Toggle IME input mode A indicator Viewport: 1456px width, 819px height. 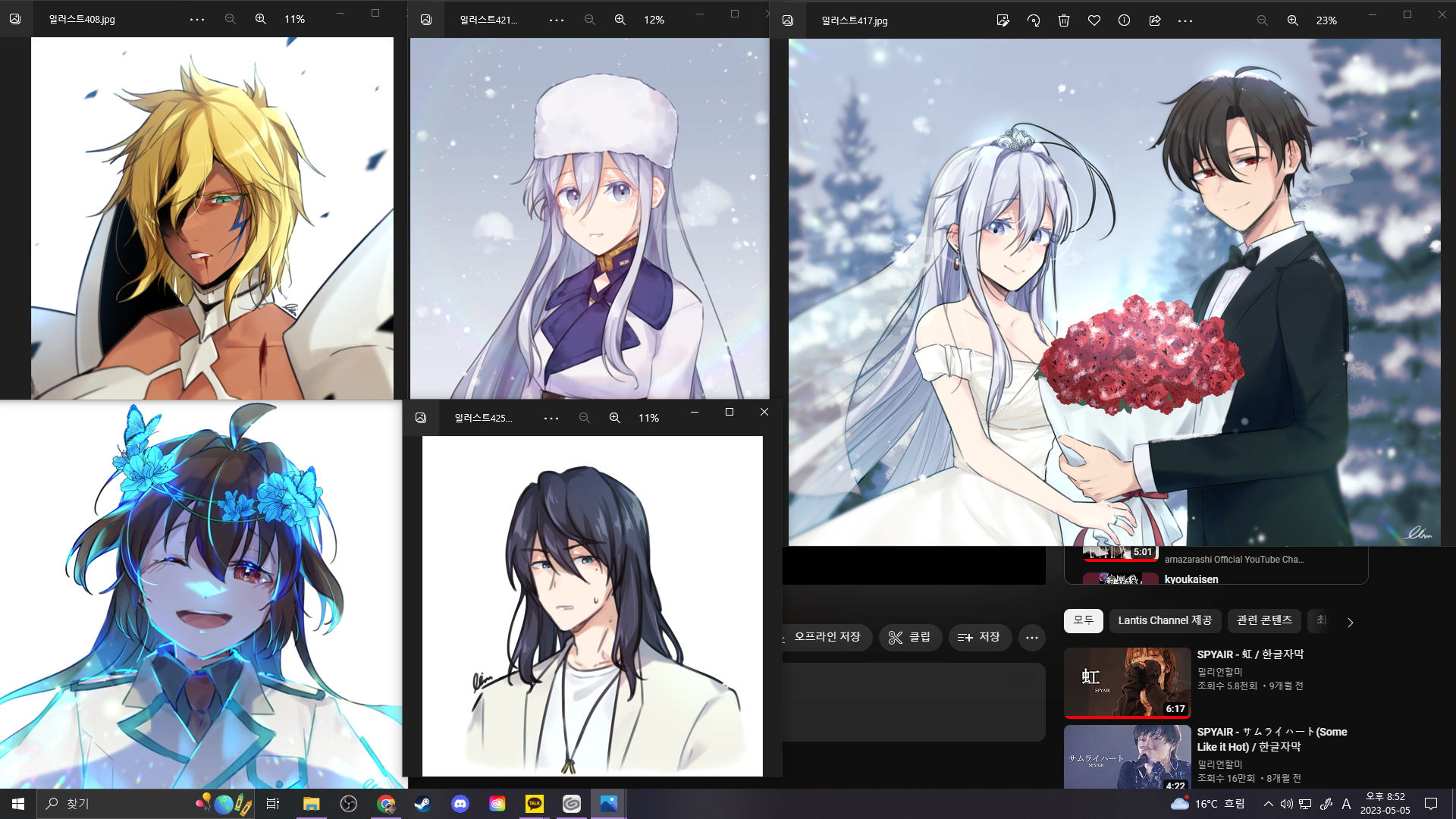coord(1346,804)
